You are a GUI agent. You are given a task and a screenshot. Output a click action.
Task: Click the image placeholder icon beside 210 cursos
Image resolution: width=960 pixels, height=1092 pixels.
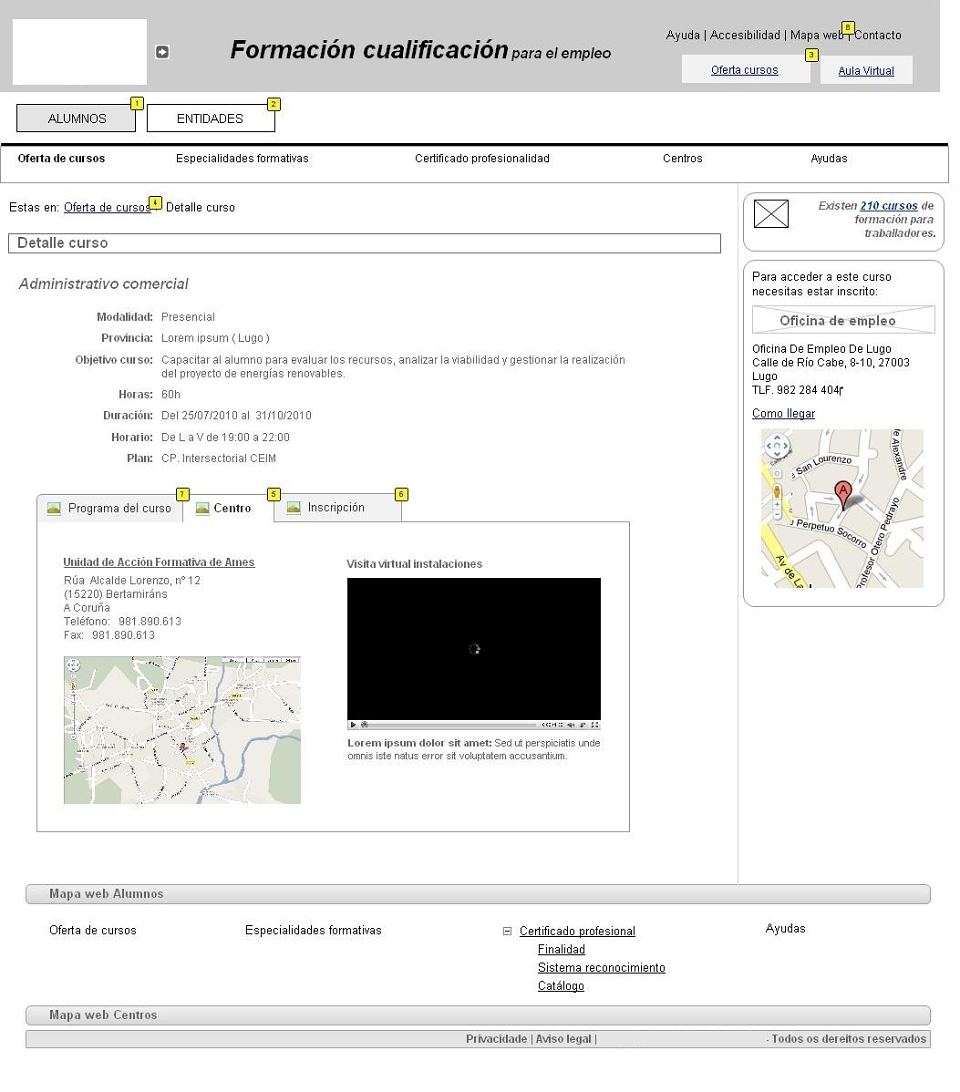[x=771, y=213]
